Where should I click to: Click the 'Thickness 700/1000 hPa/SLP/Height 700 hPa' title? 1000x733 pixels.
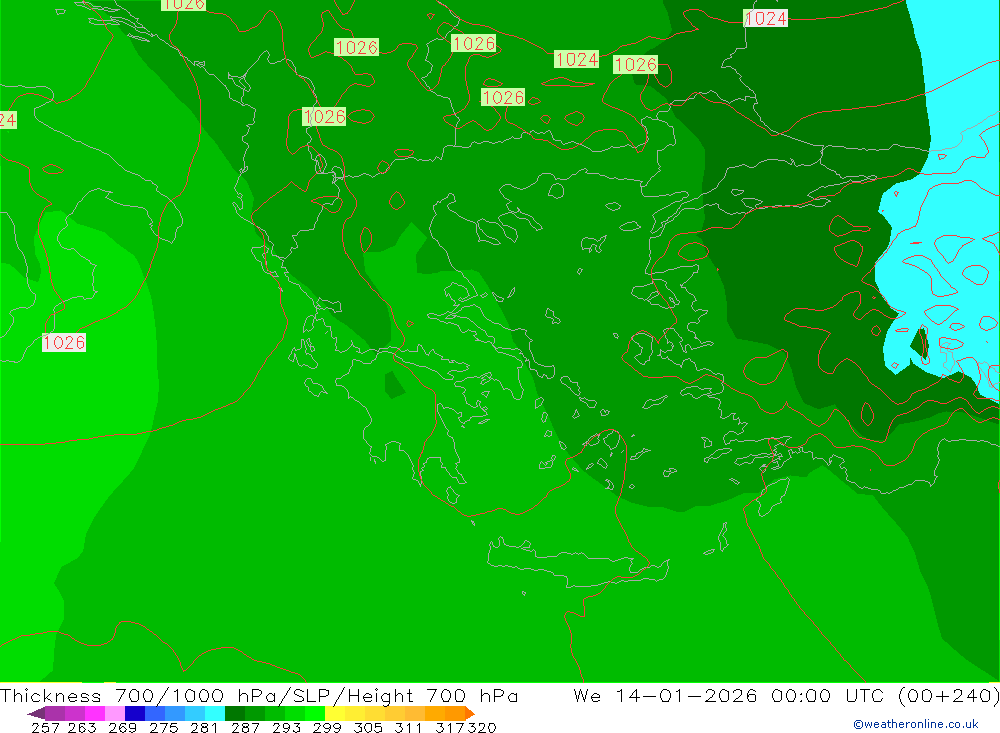(x=259, y=695)
